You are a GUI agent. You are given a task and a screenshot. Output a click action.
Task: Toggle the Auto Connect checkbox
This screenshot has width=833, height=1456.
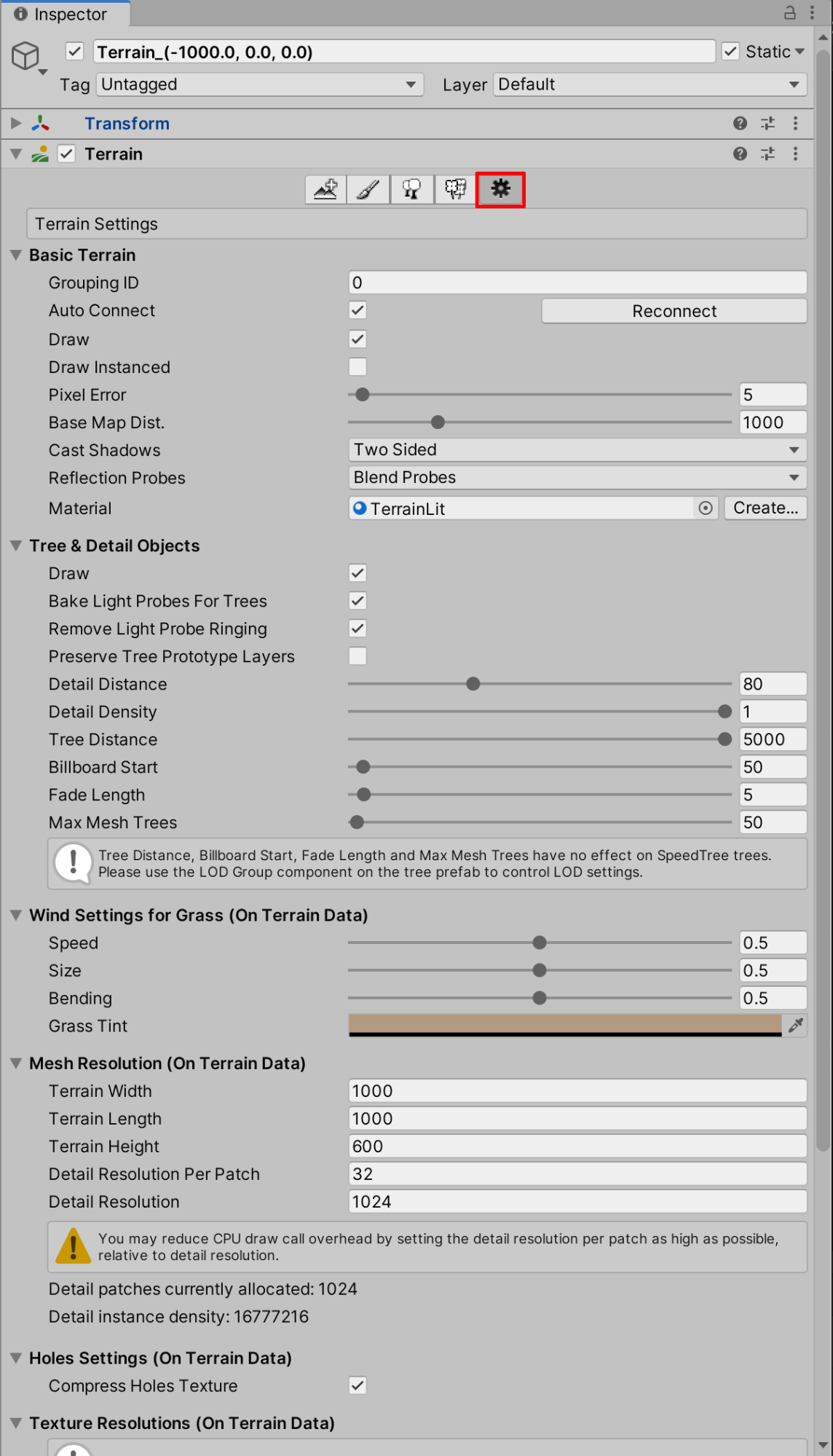pos(358,310)
